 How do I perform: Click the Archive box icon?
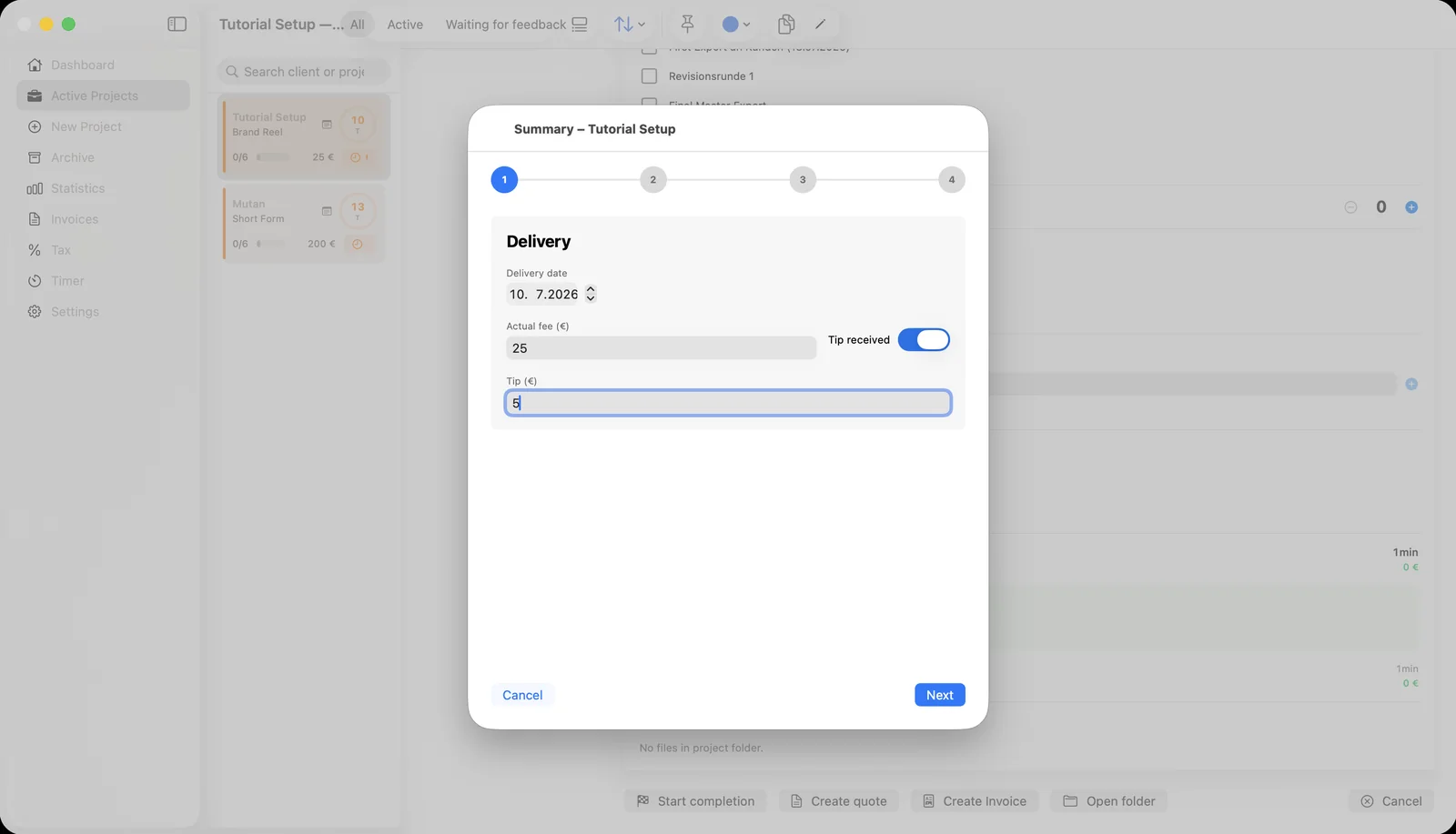35,157
